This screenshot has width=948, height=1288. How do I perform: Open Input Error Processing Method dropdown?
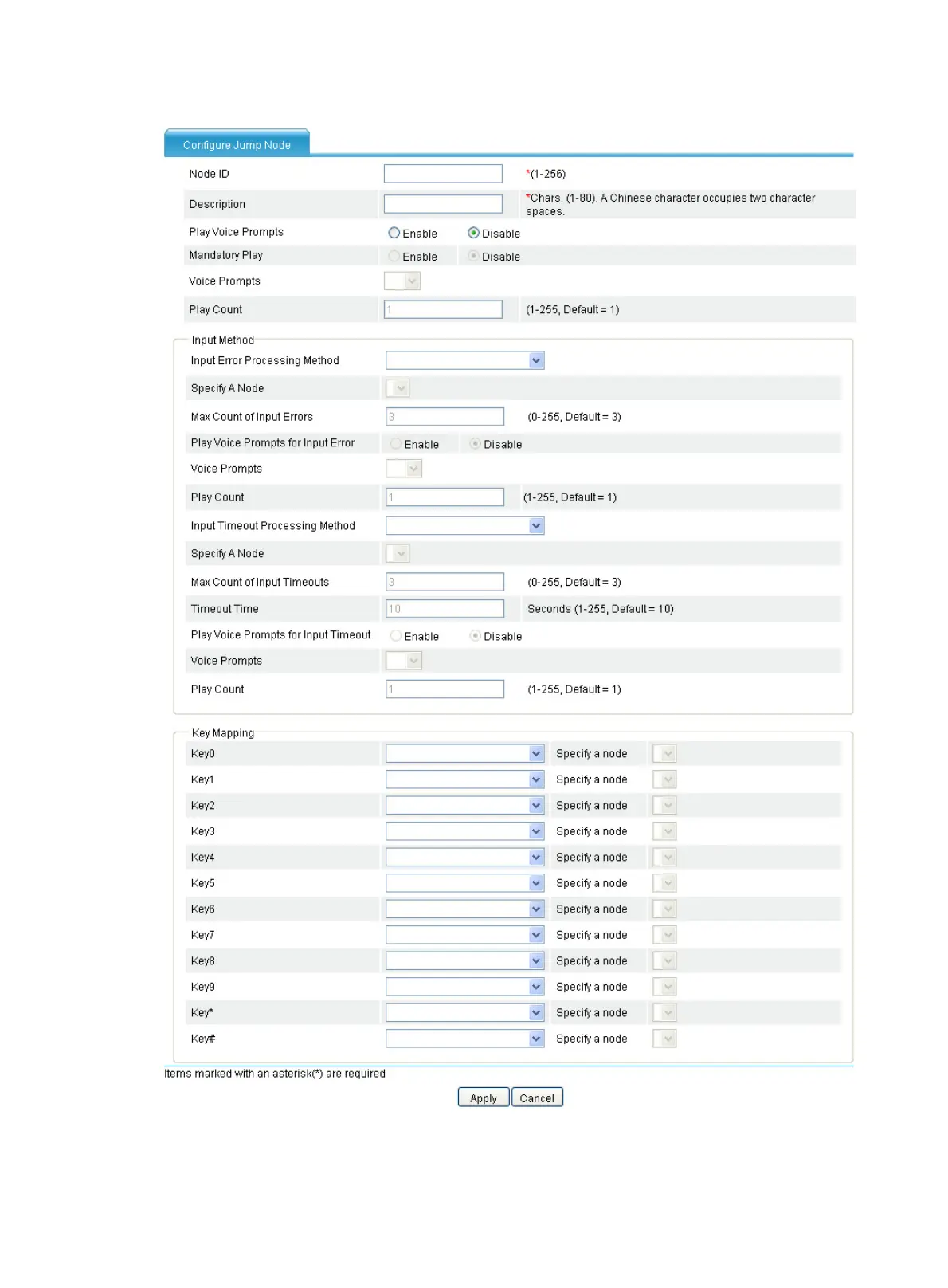click(x=464, y=360)
